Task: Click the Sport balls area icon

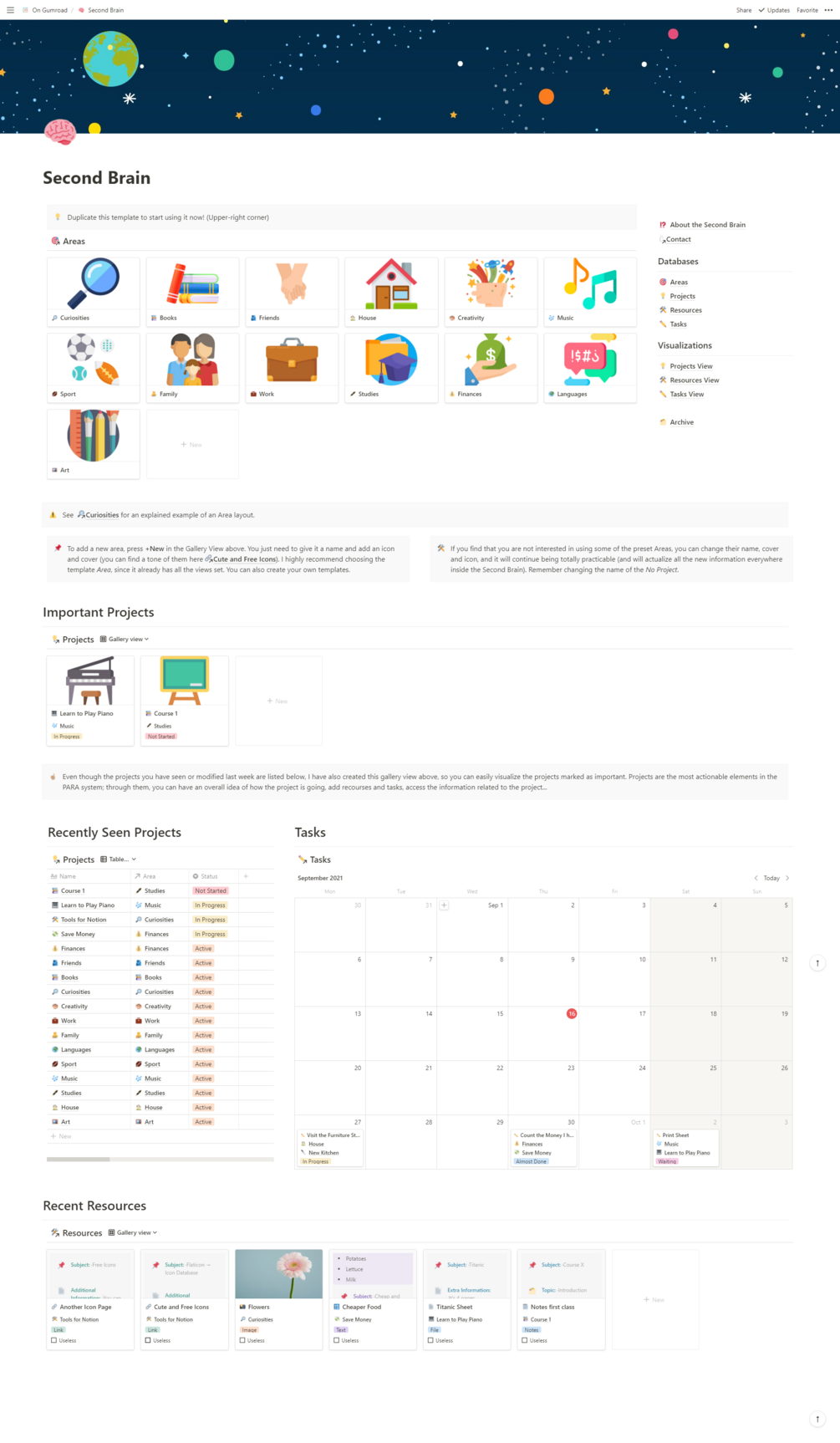Action: pyautogui.click(x=94, y=359)
